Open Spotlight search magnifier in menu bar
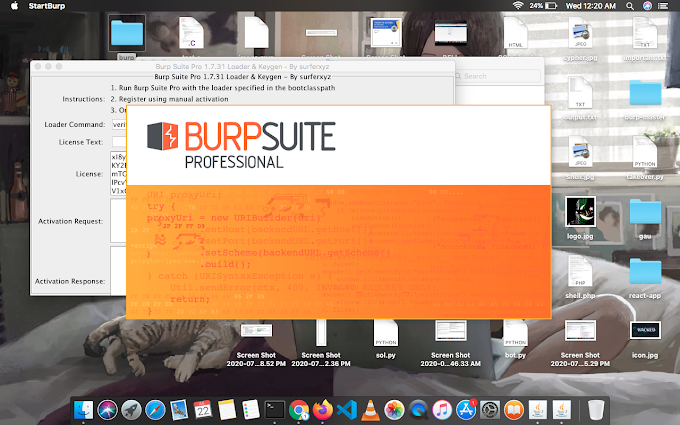This screenshot has width=680, height=425. point(630,6)
